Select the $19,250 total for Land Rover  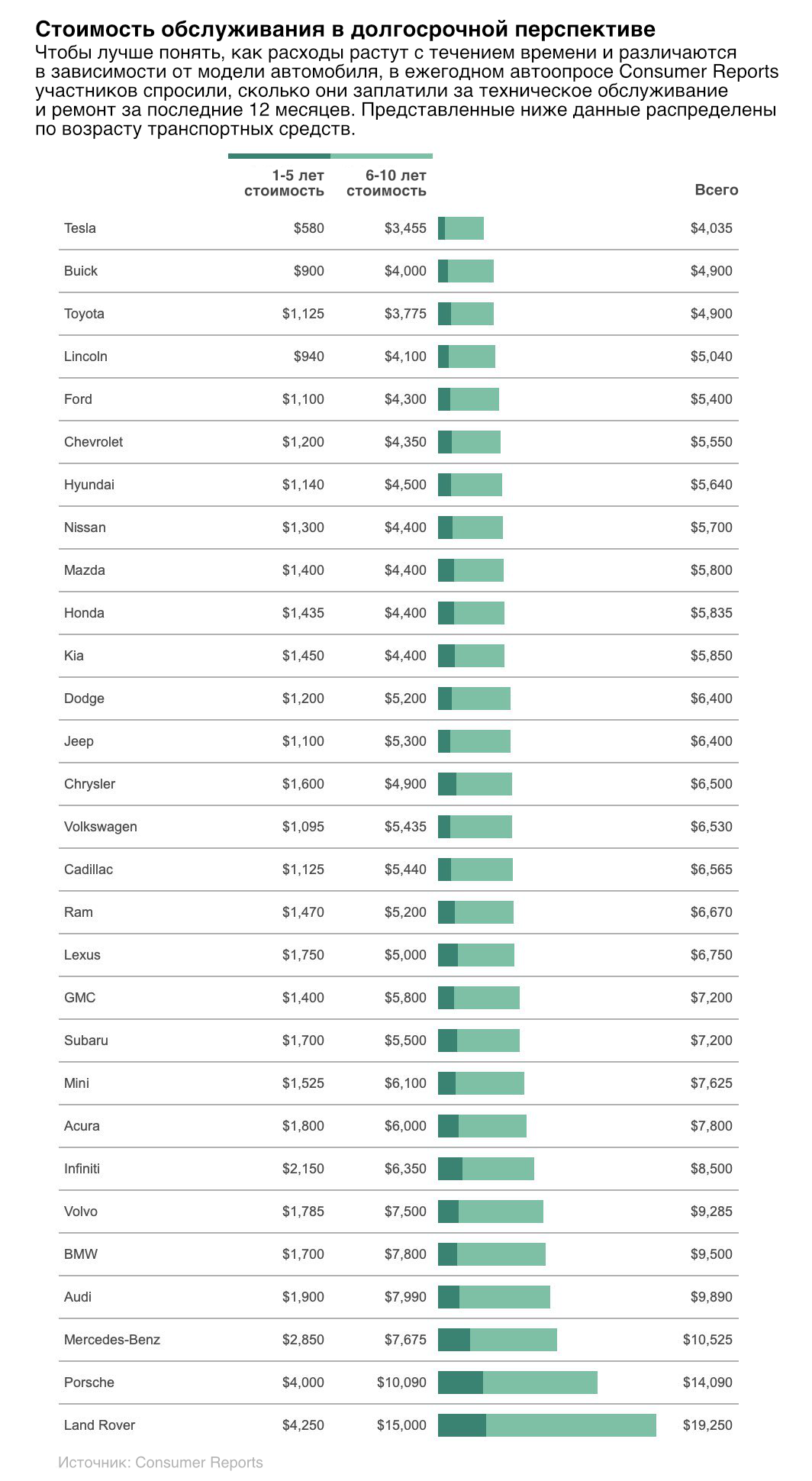[x=707, y=1425]
